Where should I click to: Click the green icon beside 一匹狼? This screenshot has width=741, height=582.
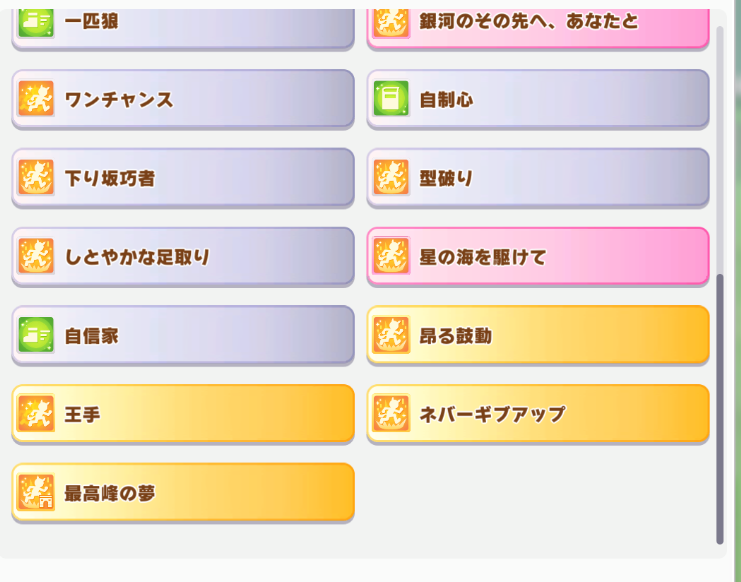[36, 21]
